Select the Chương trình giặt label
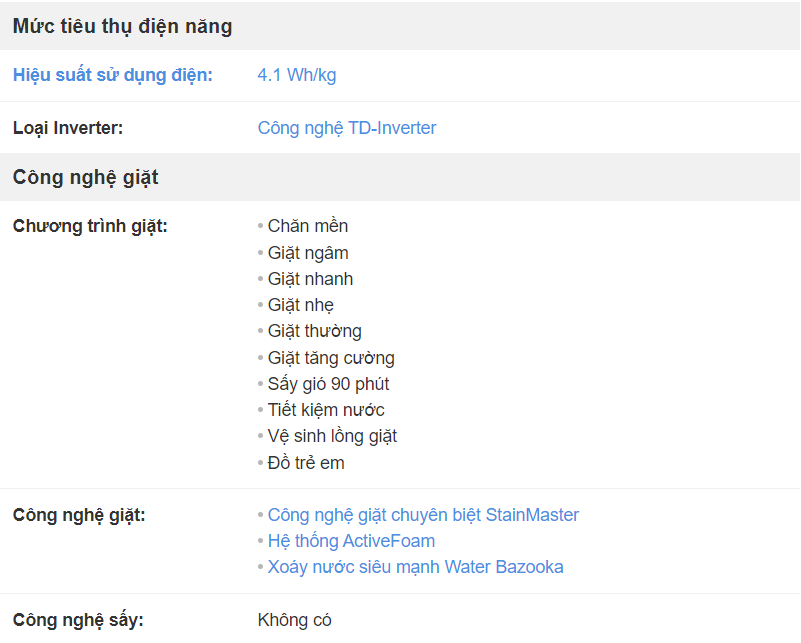The width and height of the screenshot is (801, 643). tap(90, 226)
